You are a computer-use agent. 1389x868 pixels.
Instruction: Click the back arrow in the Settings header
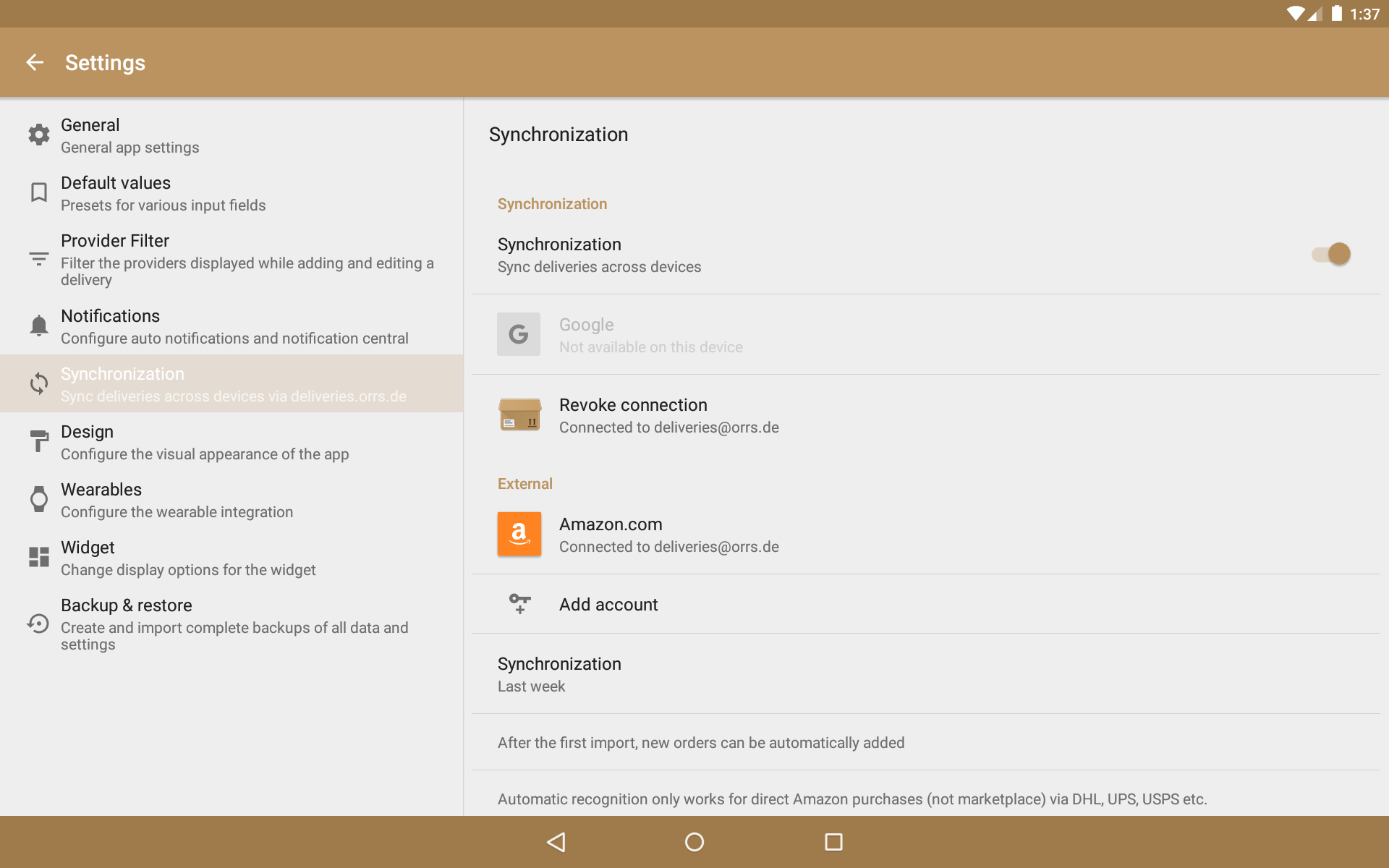(35, 63)
